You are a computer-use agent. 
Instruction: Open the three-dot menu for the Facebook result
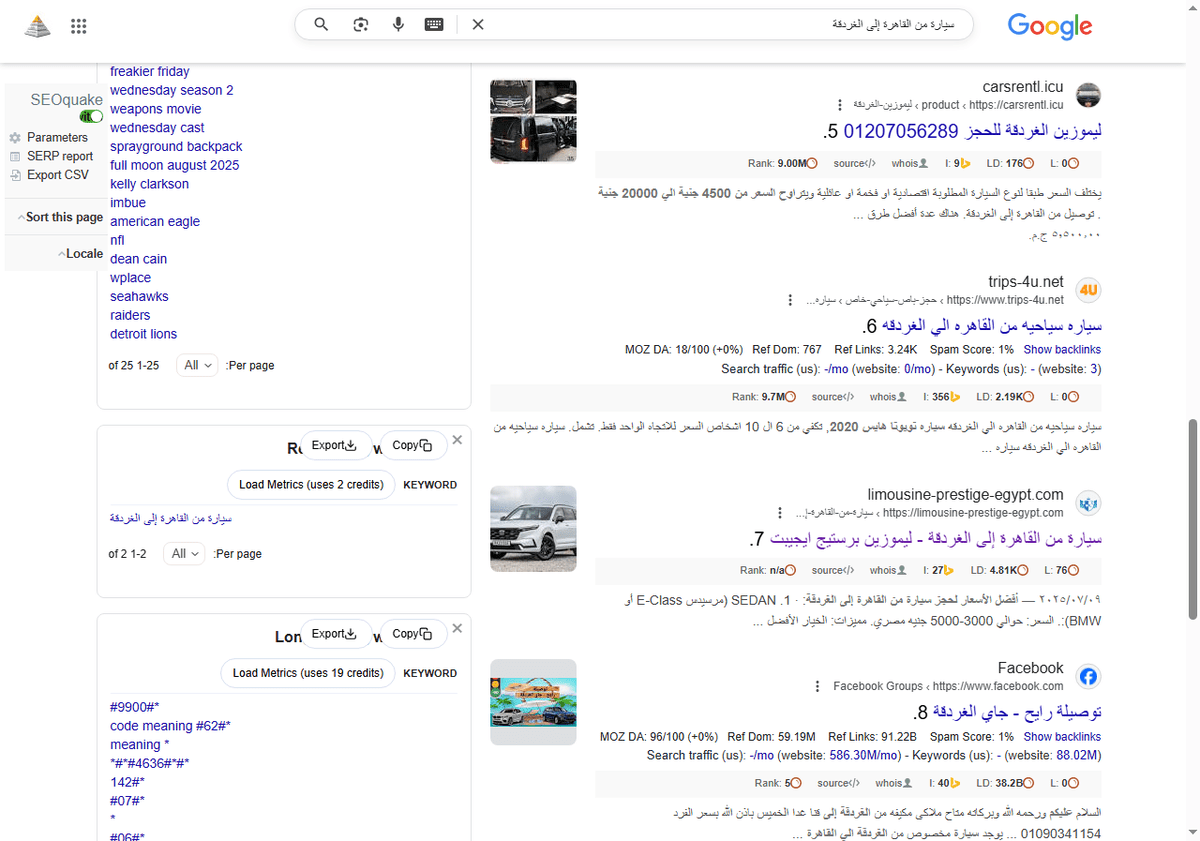(x=817, y=686)
